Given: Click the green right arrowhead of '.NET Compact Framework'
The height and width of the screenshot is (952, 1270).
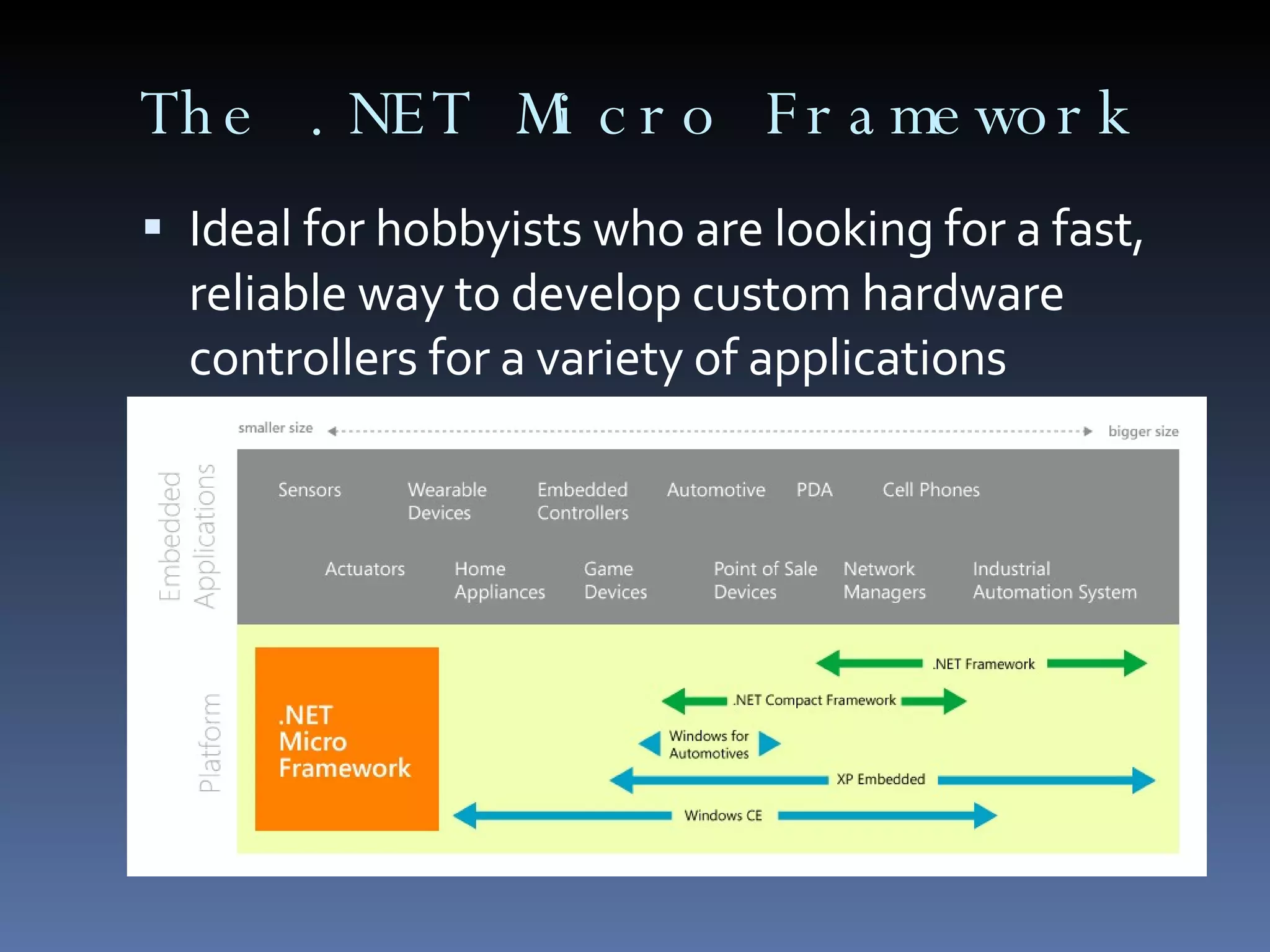Looking at the screenshot, I should tap(955, 701).
